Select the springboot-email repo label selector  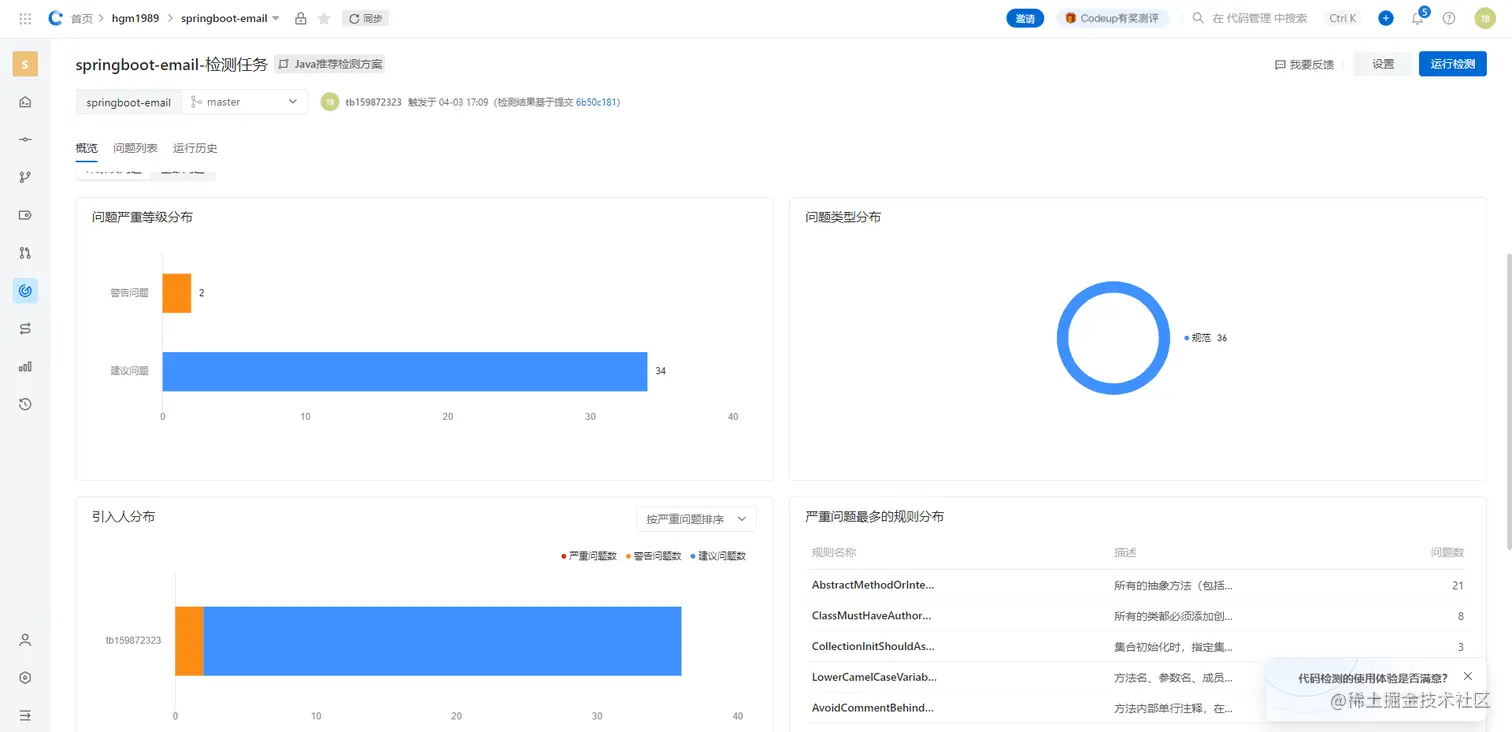(x=128, y=101)
